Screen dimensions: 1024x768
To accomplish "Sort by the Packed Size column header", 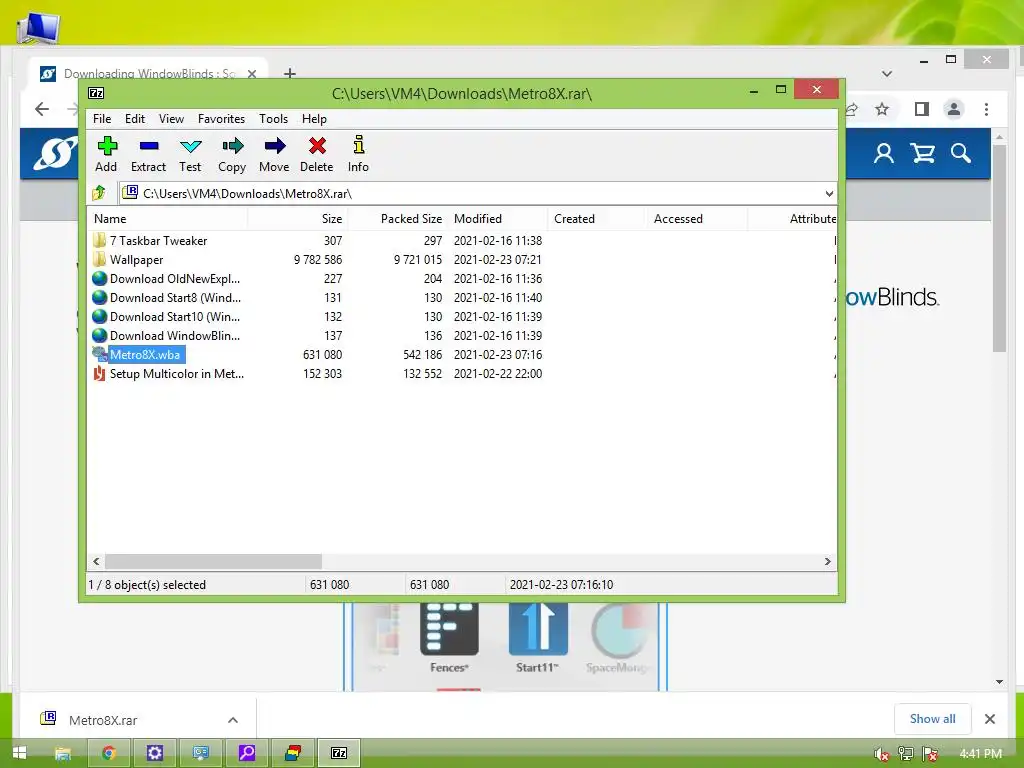I will 398,219.
